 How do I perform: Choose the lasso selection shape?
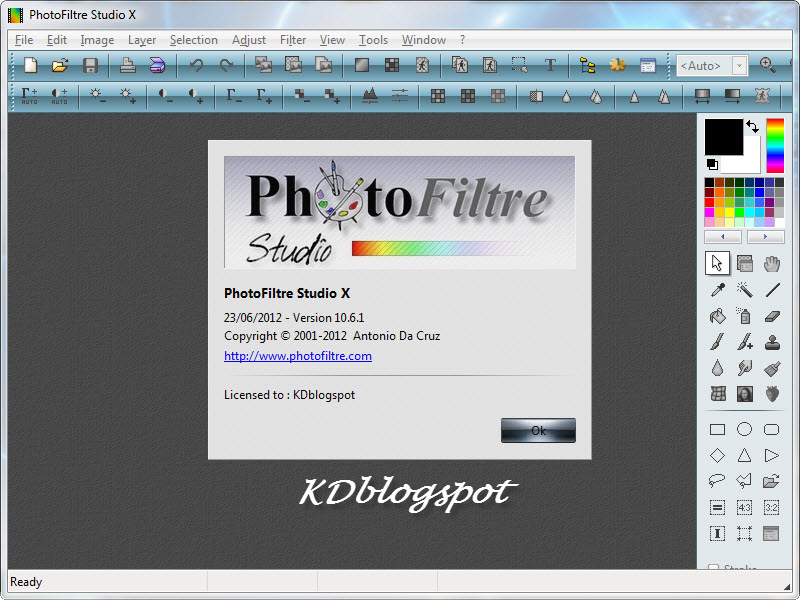click(717, 480)
